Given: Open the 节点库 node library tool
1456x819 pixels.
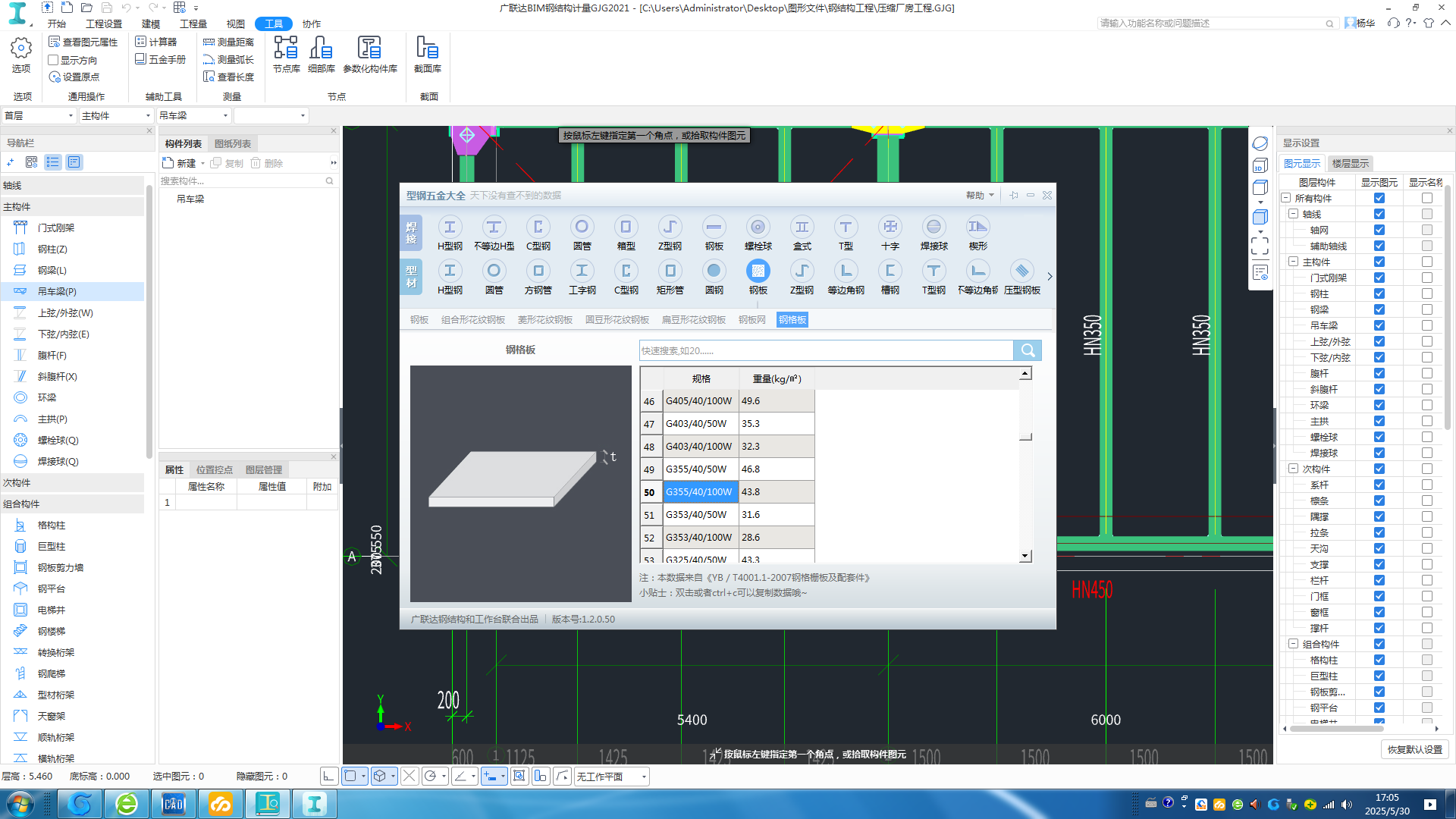Looking at the screenshot, I should (x=286, y=54).
